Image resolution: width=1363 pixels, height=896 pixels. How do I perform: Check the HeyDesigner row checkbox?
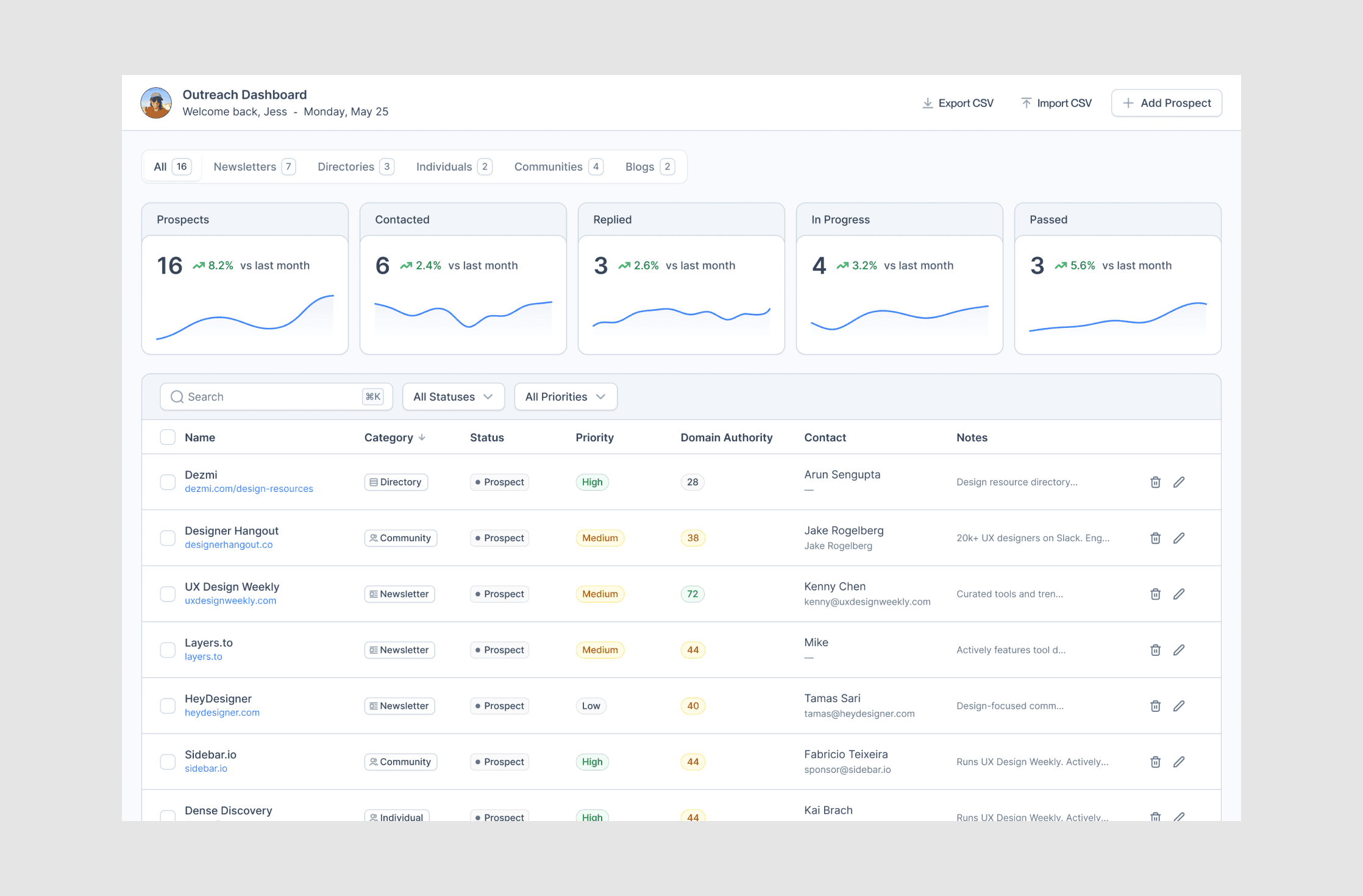(x=168, y=706)
